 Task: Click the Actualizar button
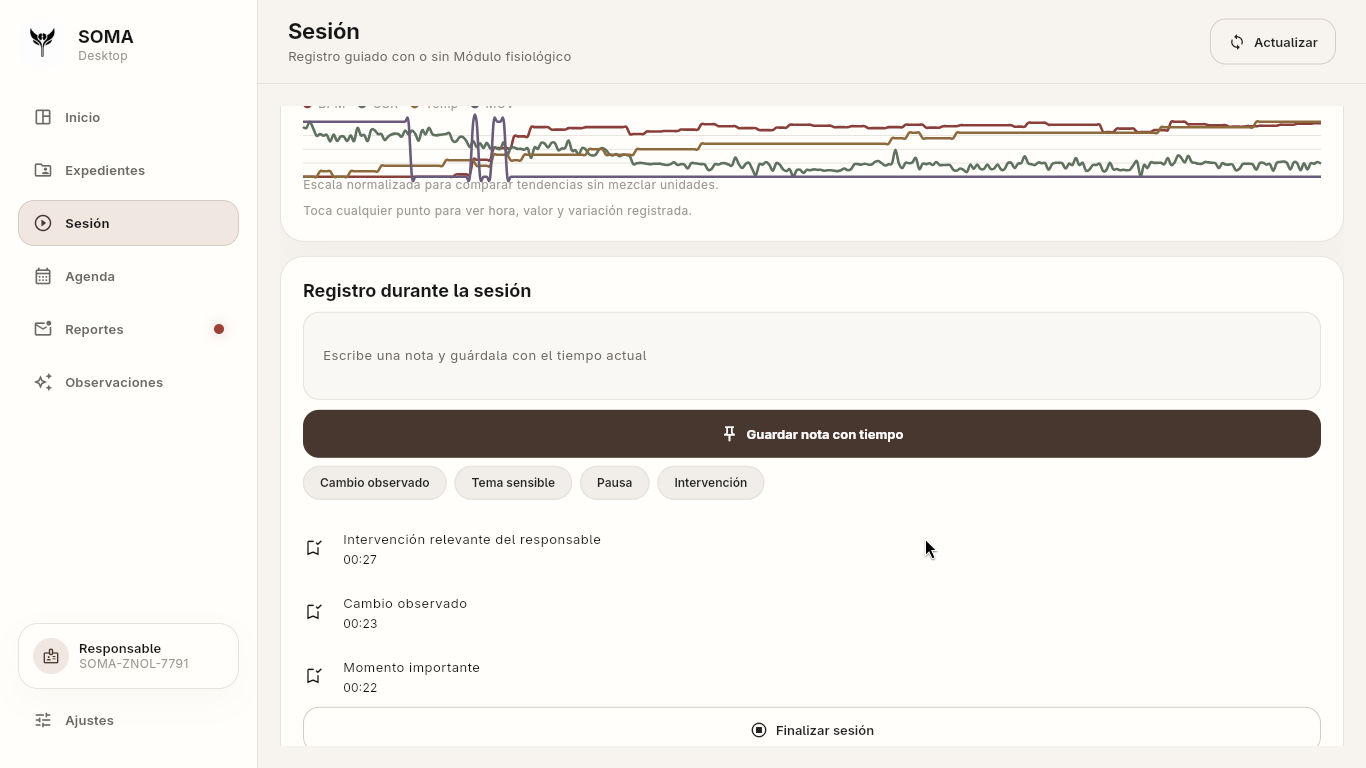[1272, 42]
